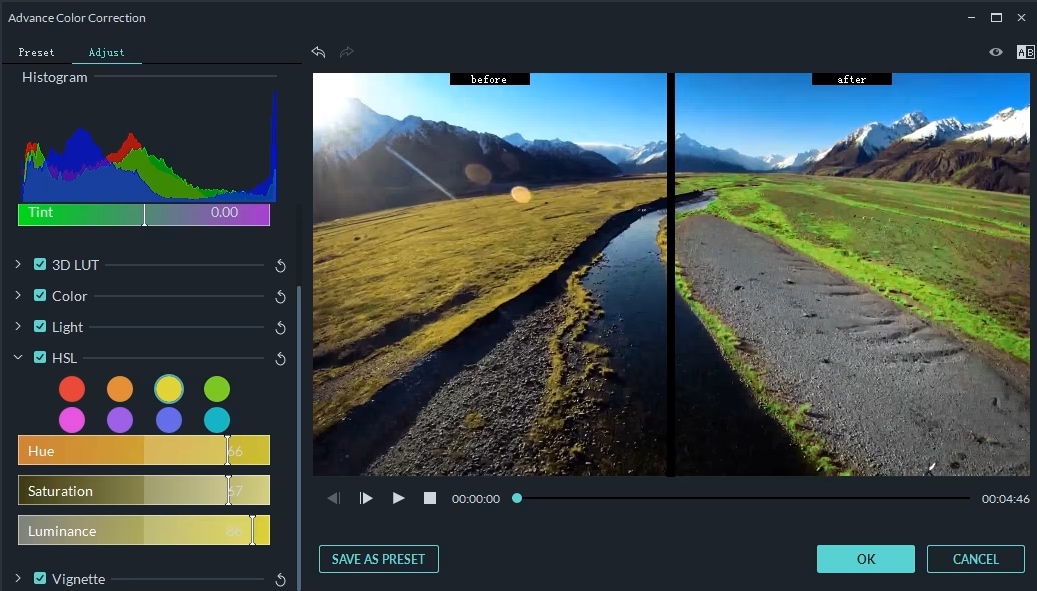This screenshot has height=591, width=1037.
Task: Select the red HSL color
Action: tap(71, 389)
